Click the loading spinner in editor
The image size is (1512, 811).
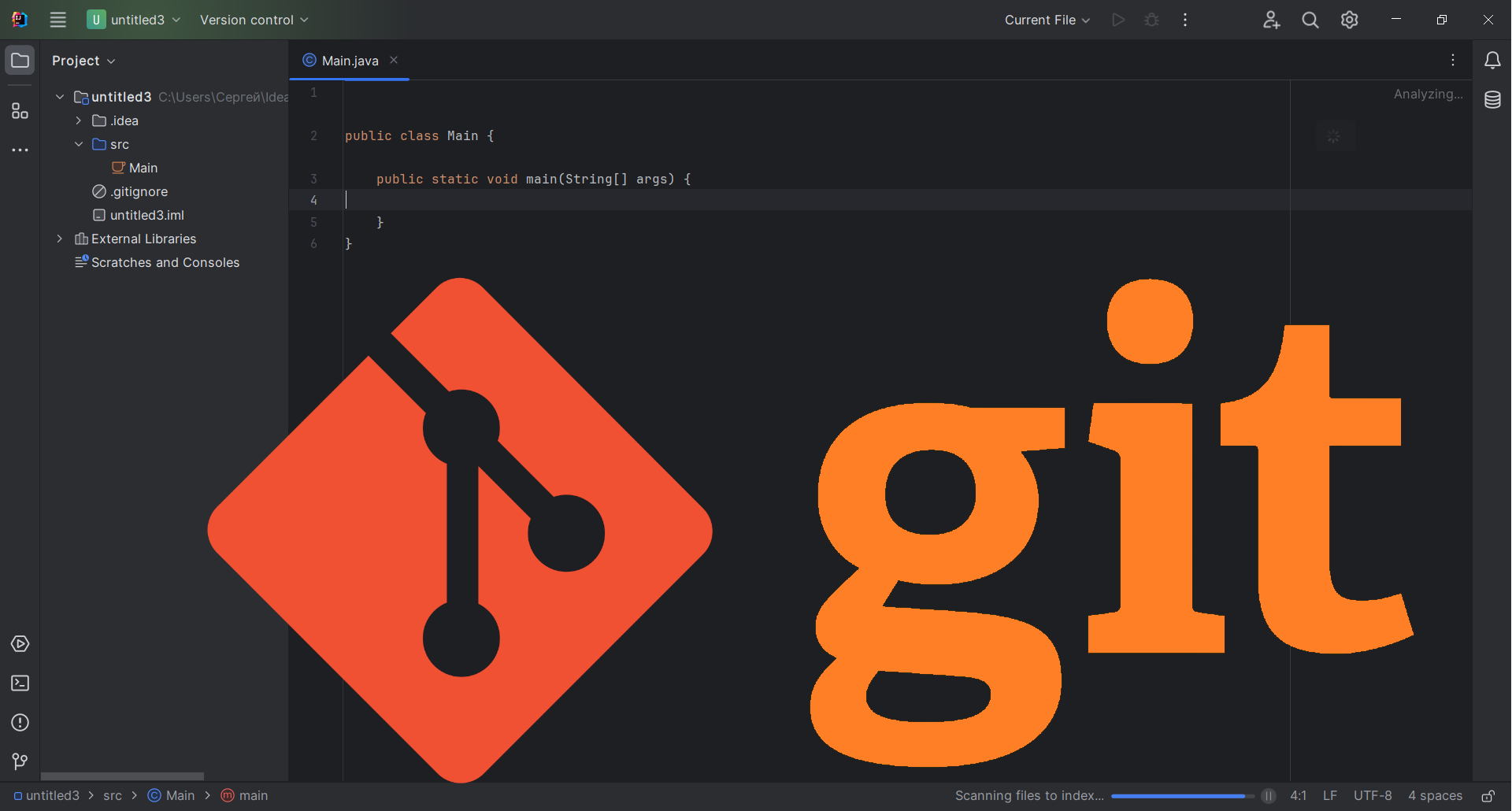(1334, 136)
